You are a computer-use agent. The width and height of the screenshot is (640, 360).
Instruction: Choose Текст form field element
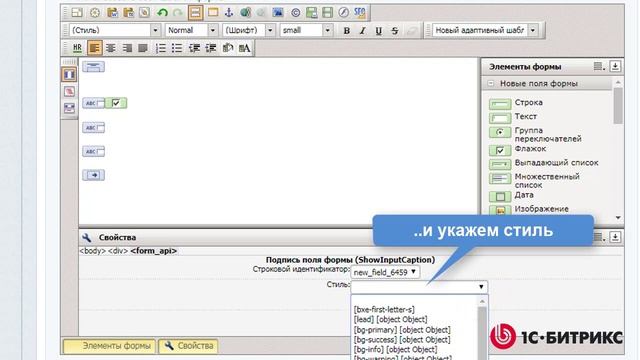tap(513, 117)
